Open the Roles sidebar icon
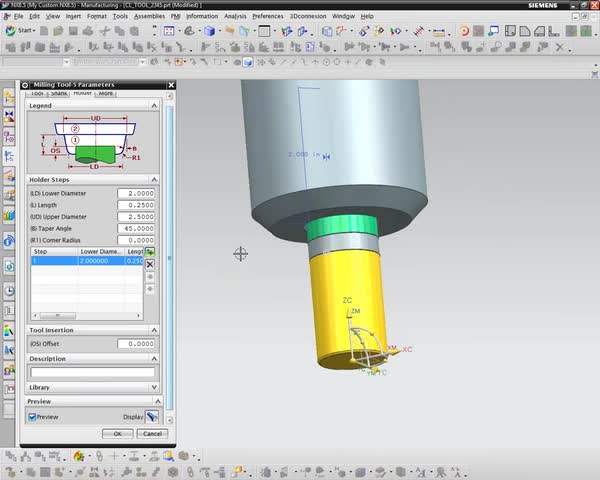 9,370
